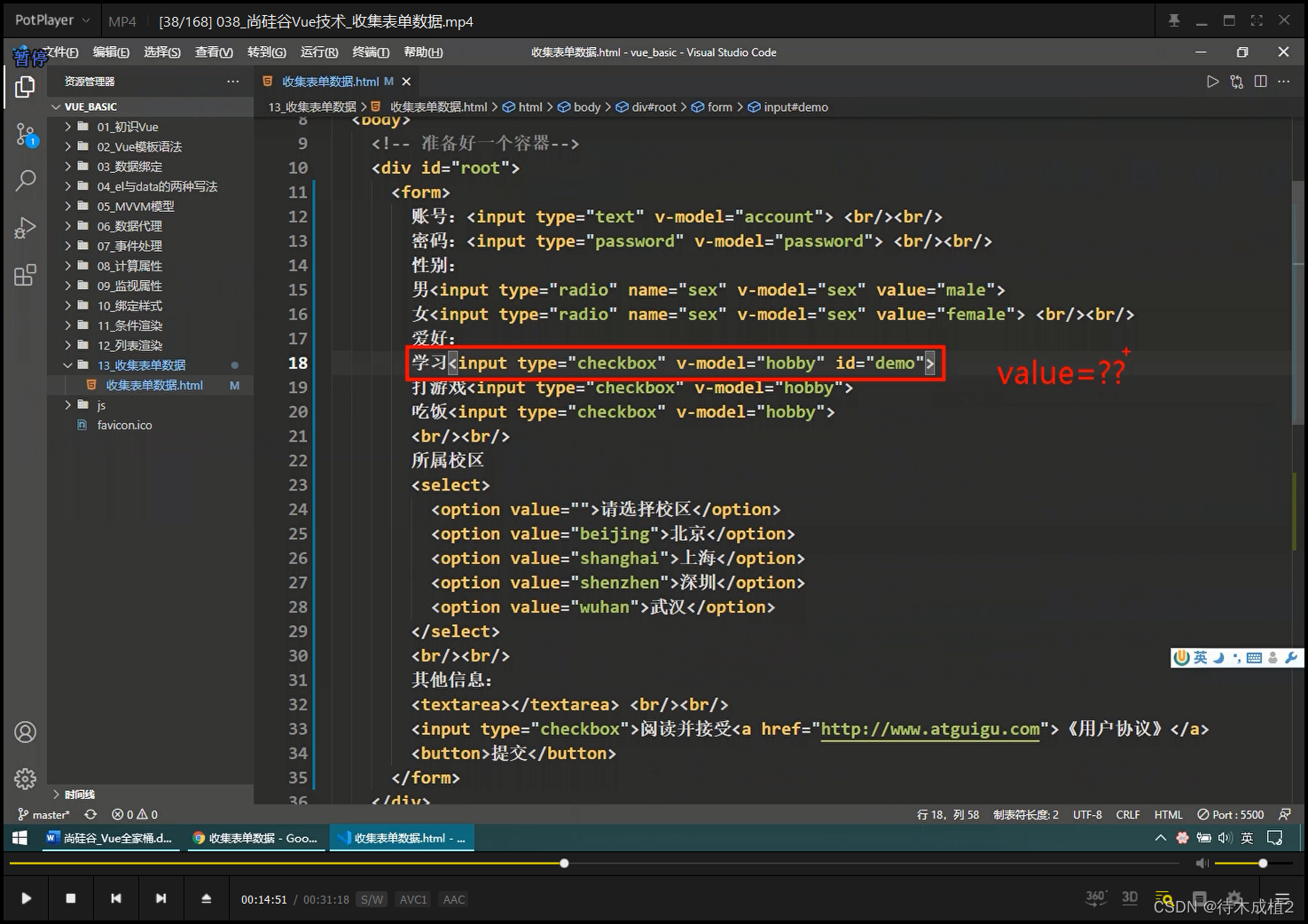
Task: Adjust the volume slider handle
Action: coord(1263,863)
